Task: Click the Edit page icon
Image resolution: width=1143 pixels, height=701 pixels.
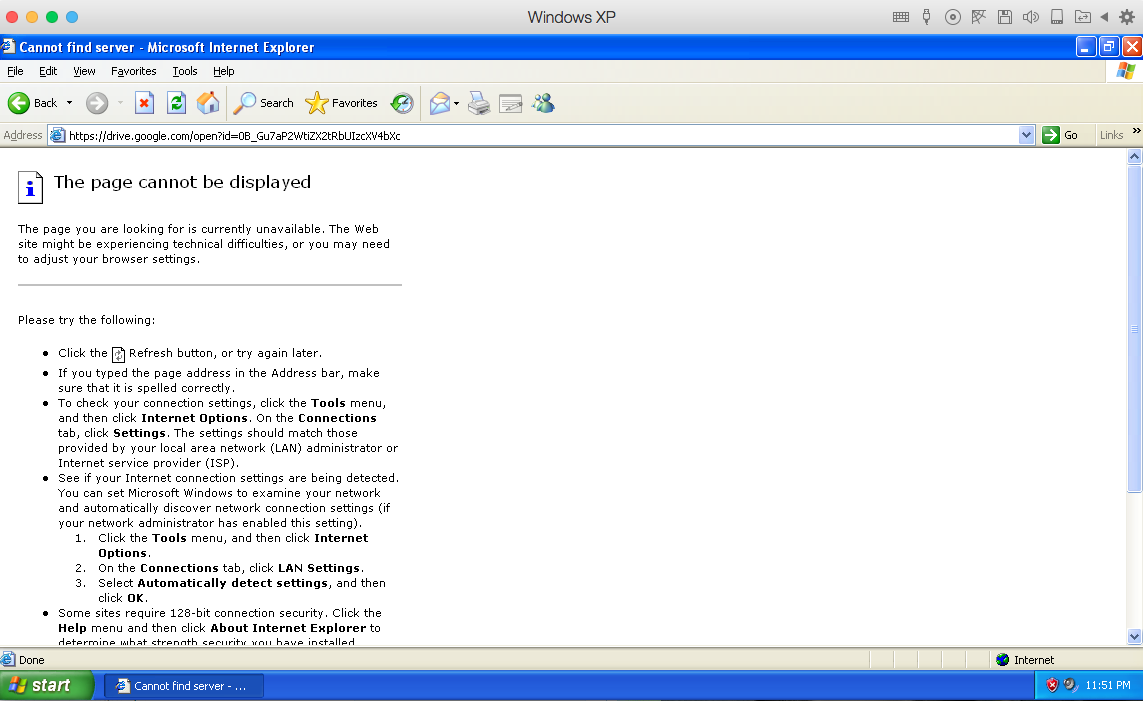Action: (x=510, y=103)
